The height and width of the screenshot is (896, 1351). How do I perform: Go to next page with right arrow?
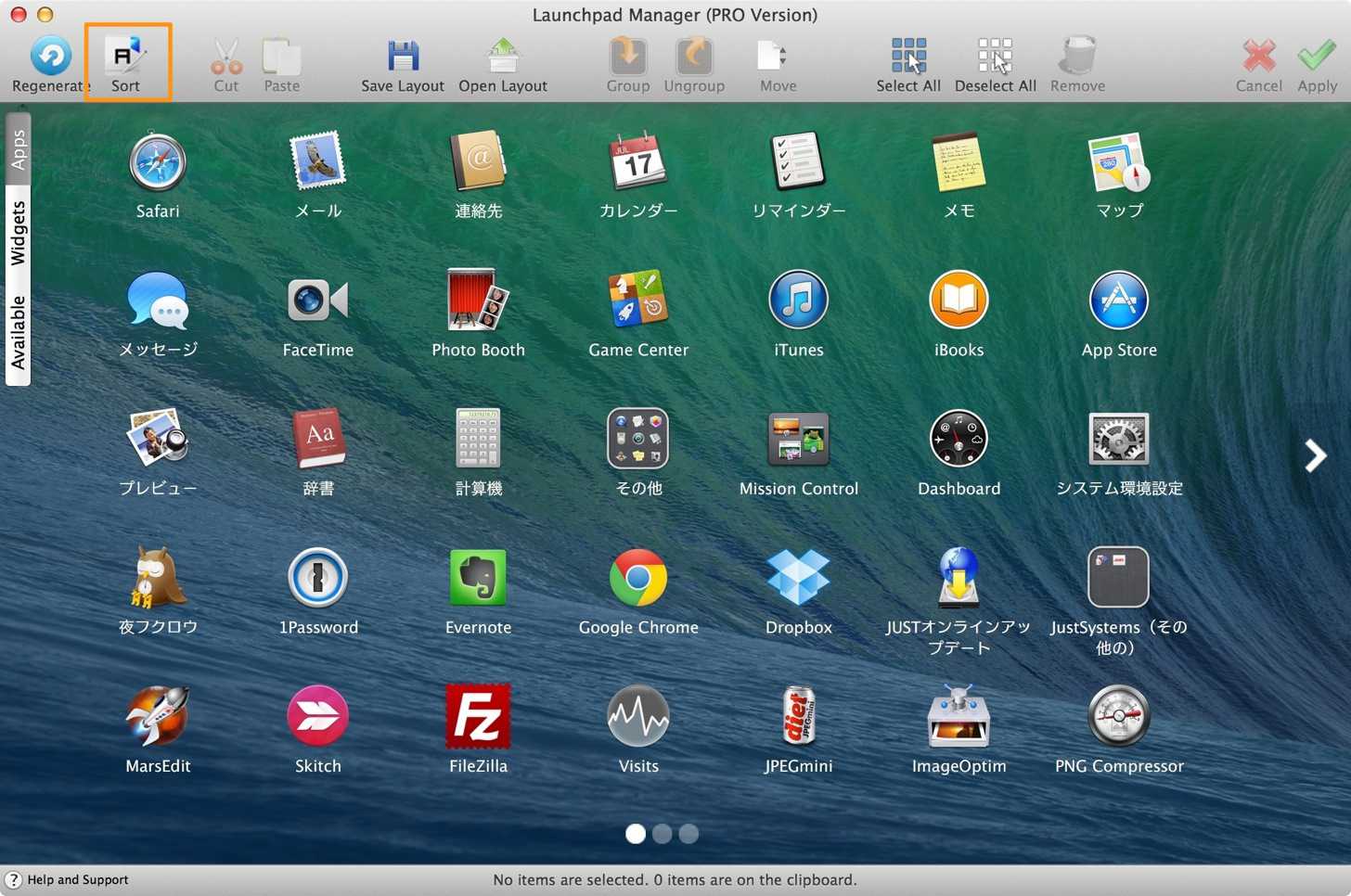(x=1315, y=455)
